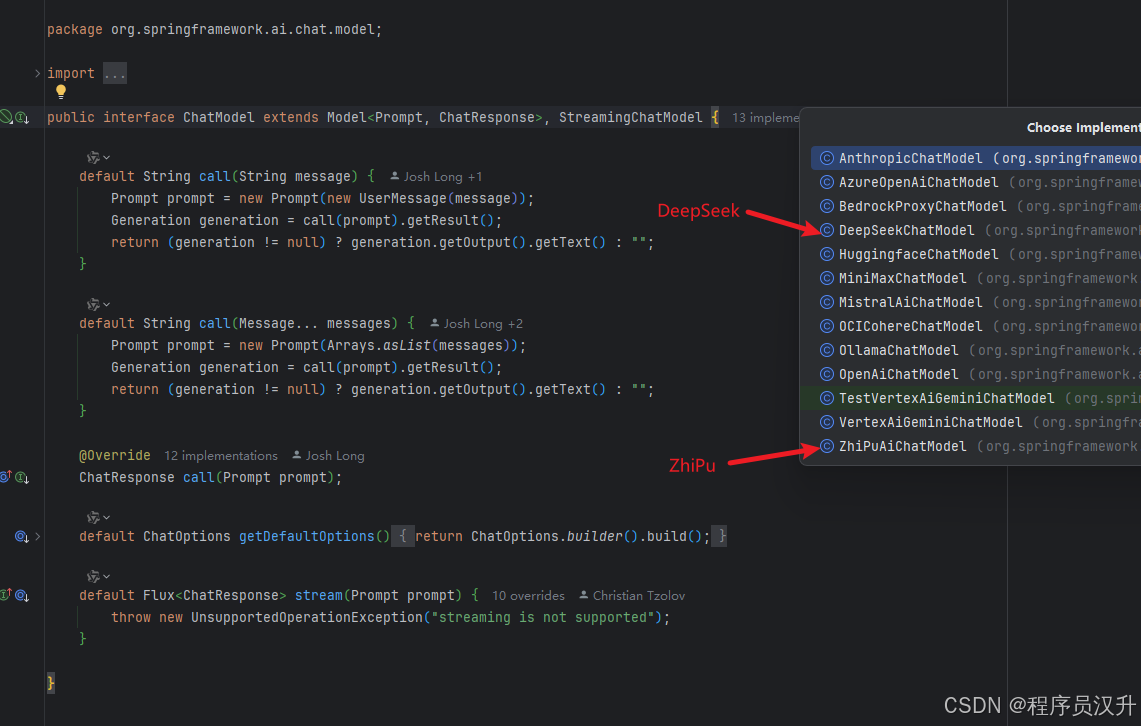Click the AI assistant icon above the stream method

[93, 576]
